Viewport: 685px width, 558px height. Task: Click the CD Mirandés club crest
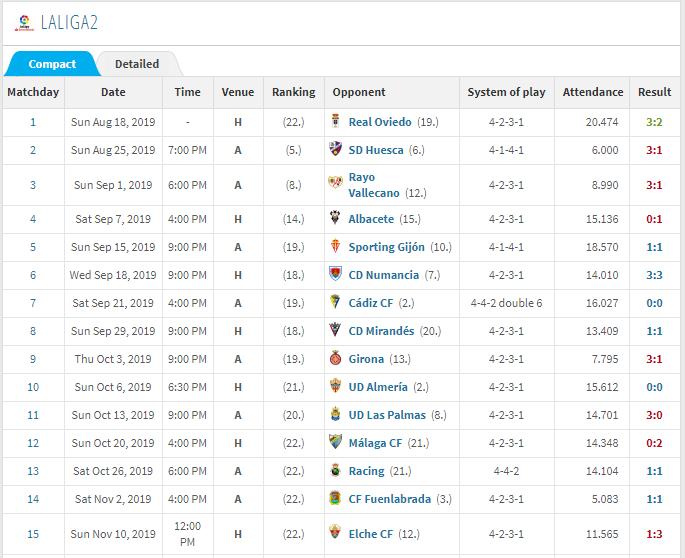point(336,329)
